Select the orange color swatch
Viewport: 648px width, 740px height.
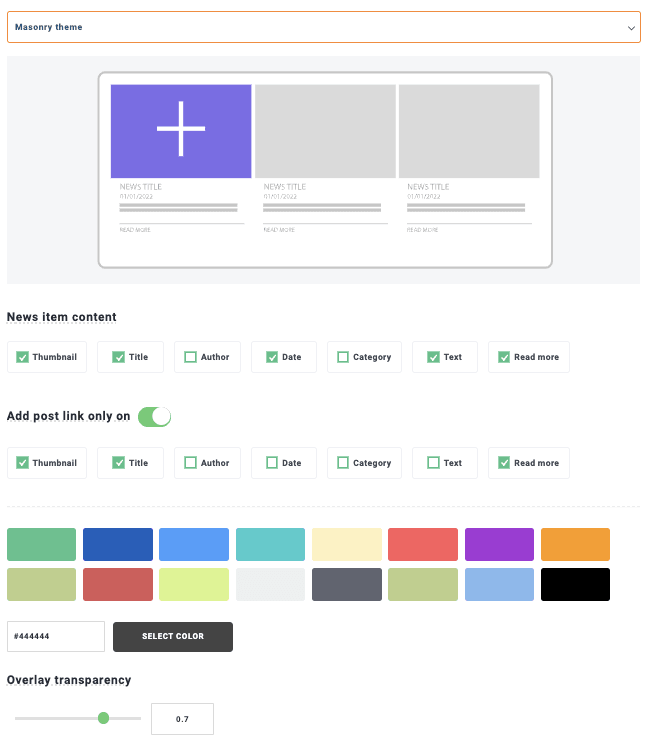tap(575, 544)
